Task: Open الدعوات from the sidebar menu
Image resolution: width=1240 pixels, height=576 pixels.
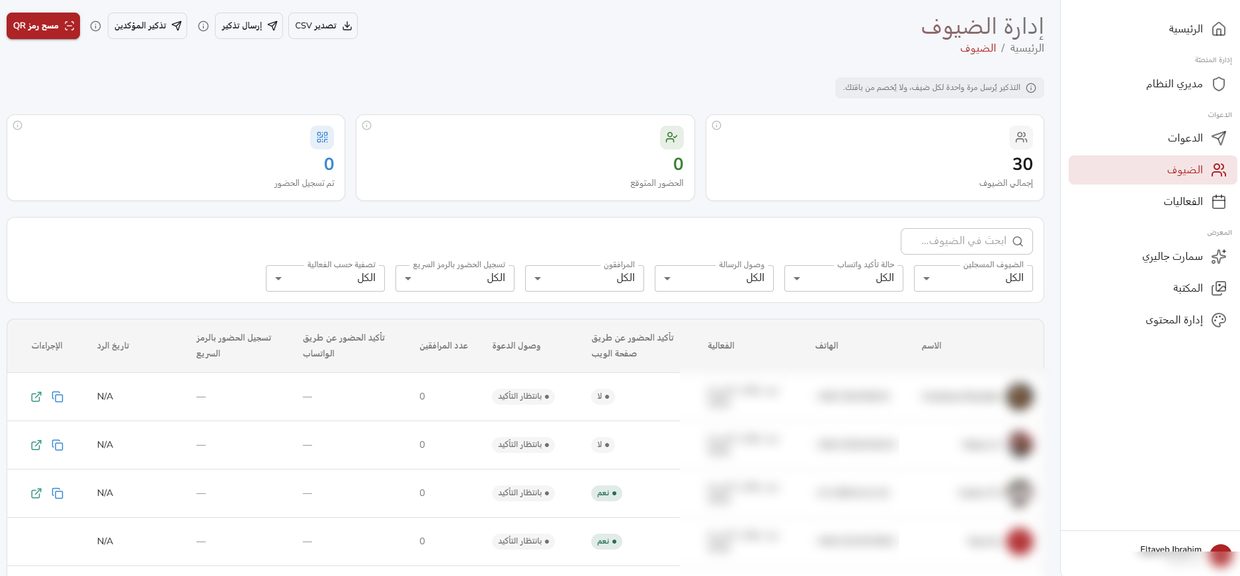Action: click(1153, 138)
